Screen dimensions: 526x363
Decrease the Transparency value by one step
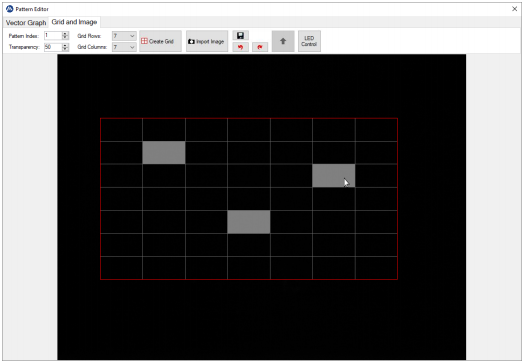coord(65,49)
